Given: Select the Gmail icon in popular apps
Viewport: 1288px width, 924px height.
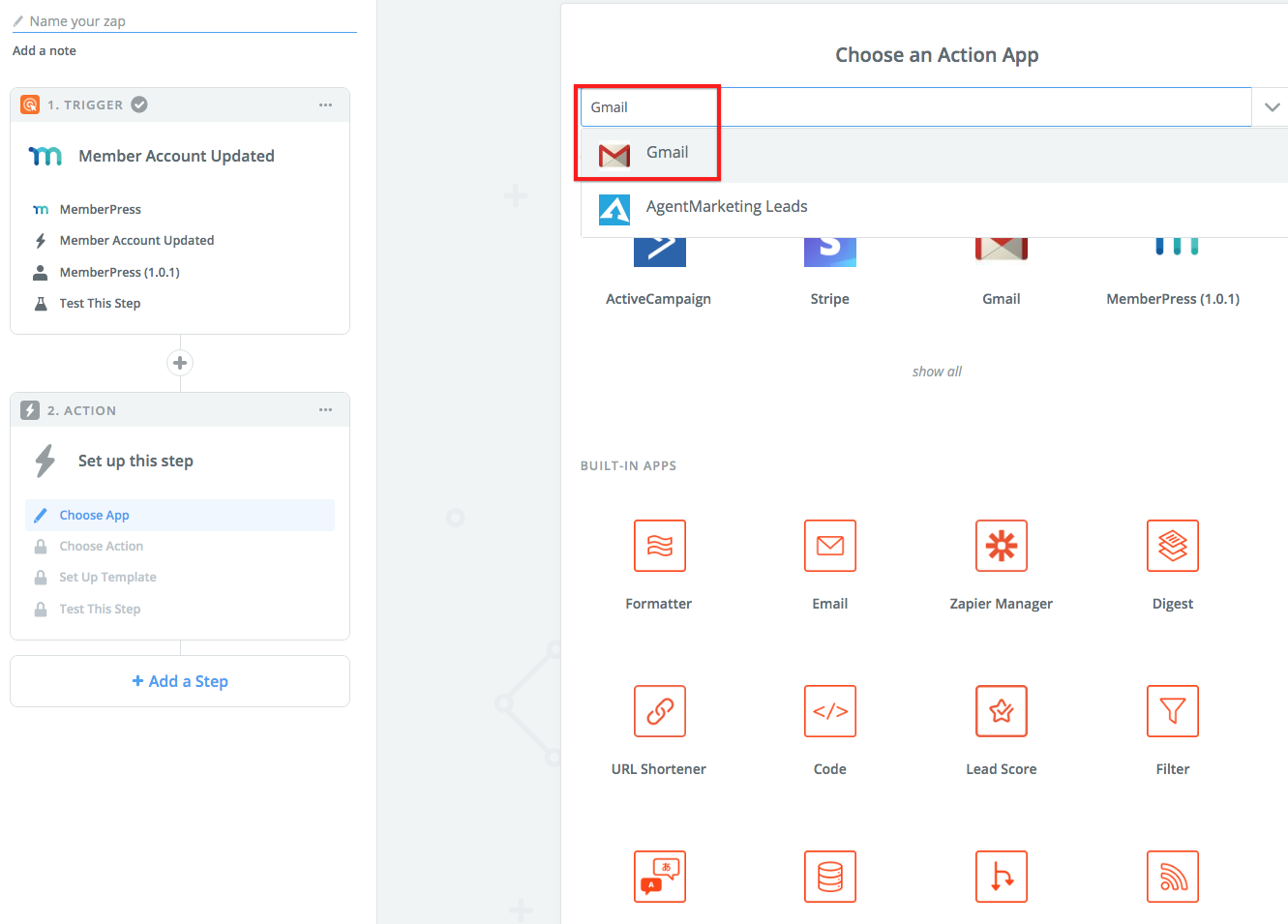Looking at the screenshot, I should point(1001,250).
